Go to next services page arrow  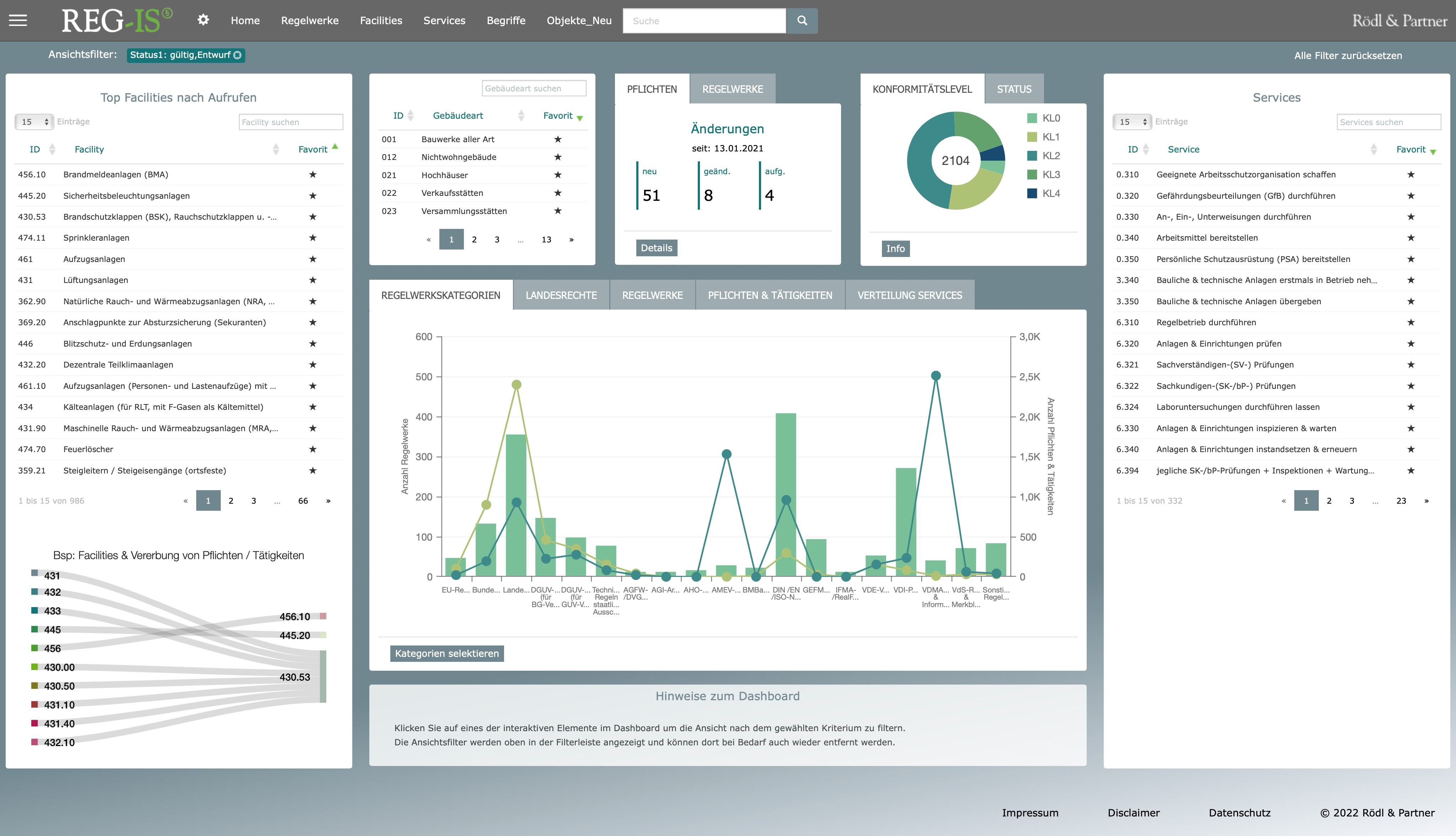tap(1426, 501)
